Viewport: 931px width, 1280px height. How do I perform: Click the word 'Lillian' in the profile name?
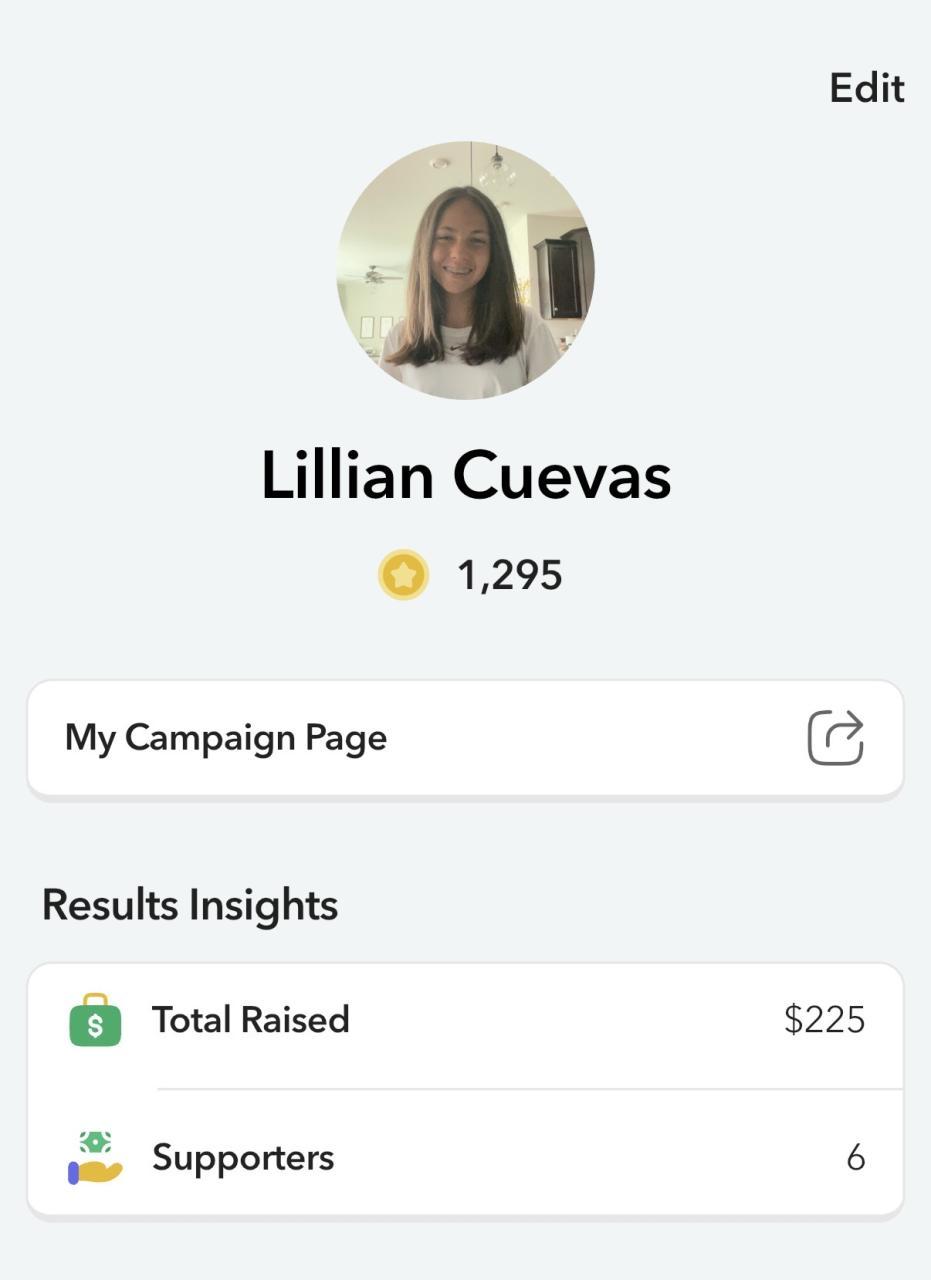tap(348, 475)
